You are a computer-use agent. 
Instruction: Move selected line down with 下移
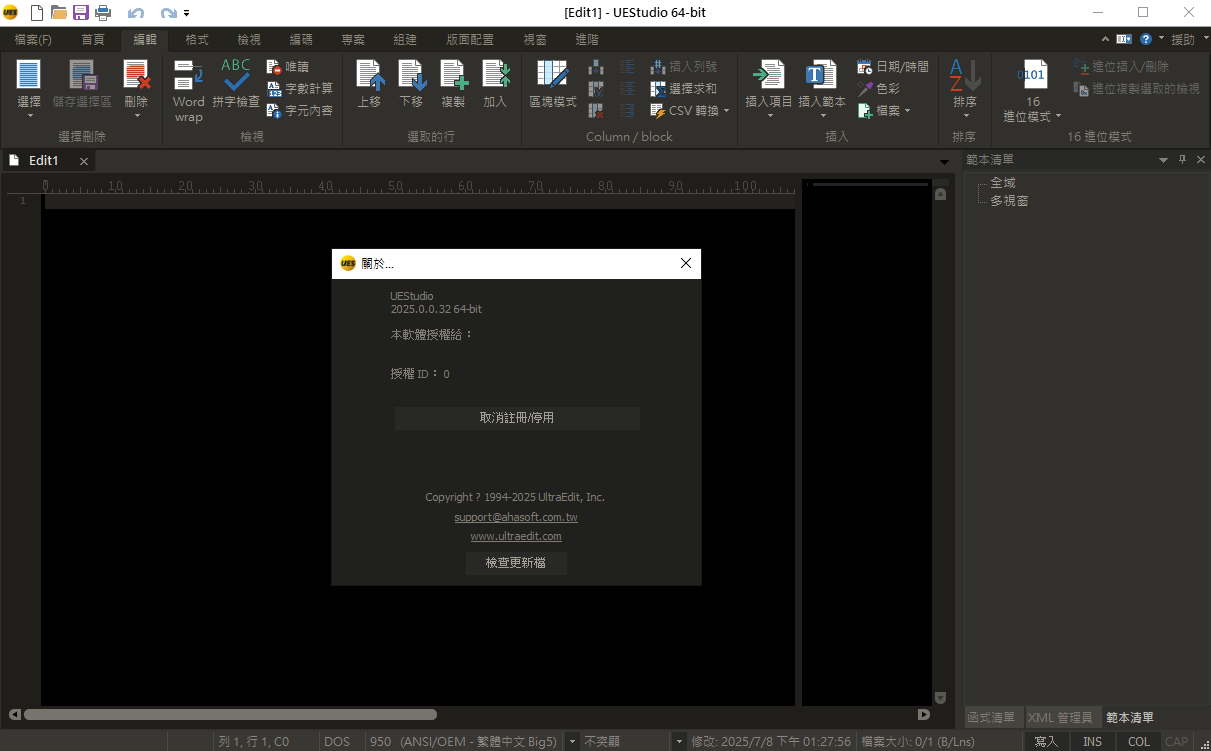[411, 84]
